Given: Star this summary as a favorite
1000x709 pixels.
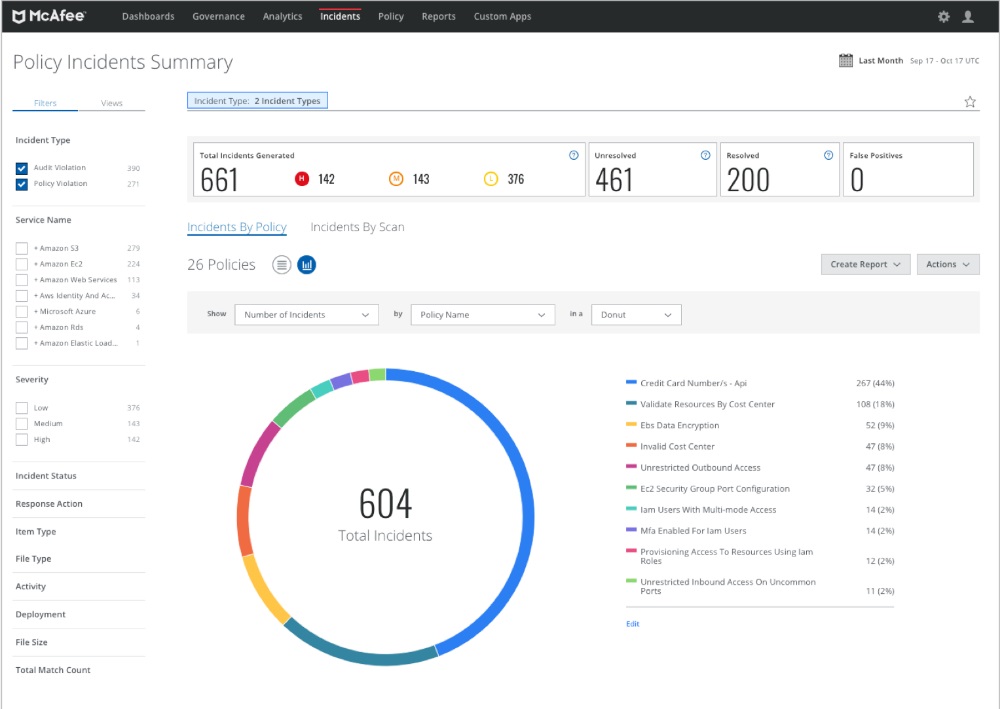Looking at the screenshot, I should click(970, 101).
